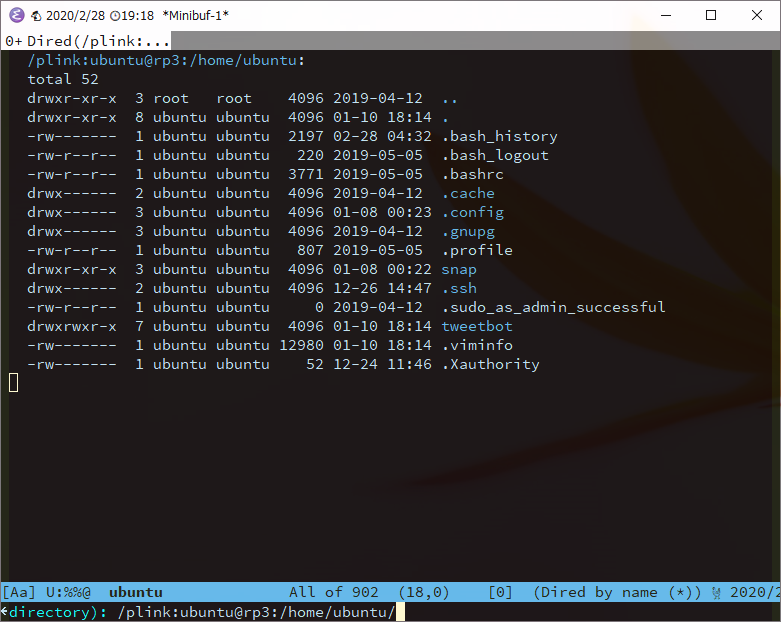
Task: Click the 12980 size of .viminfo
Action: 301,345
